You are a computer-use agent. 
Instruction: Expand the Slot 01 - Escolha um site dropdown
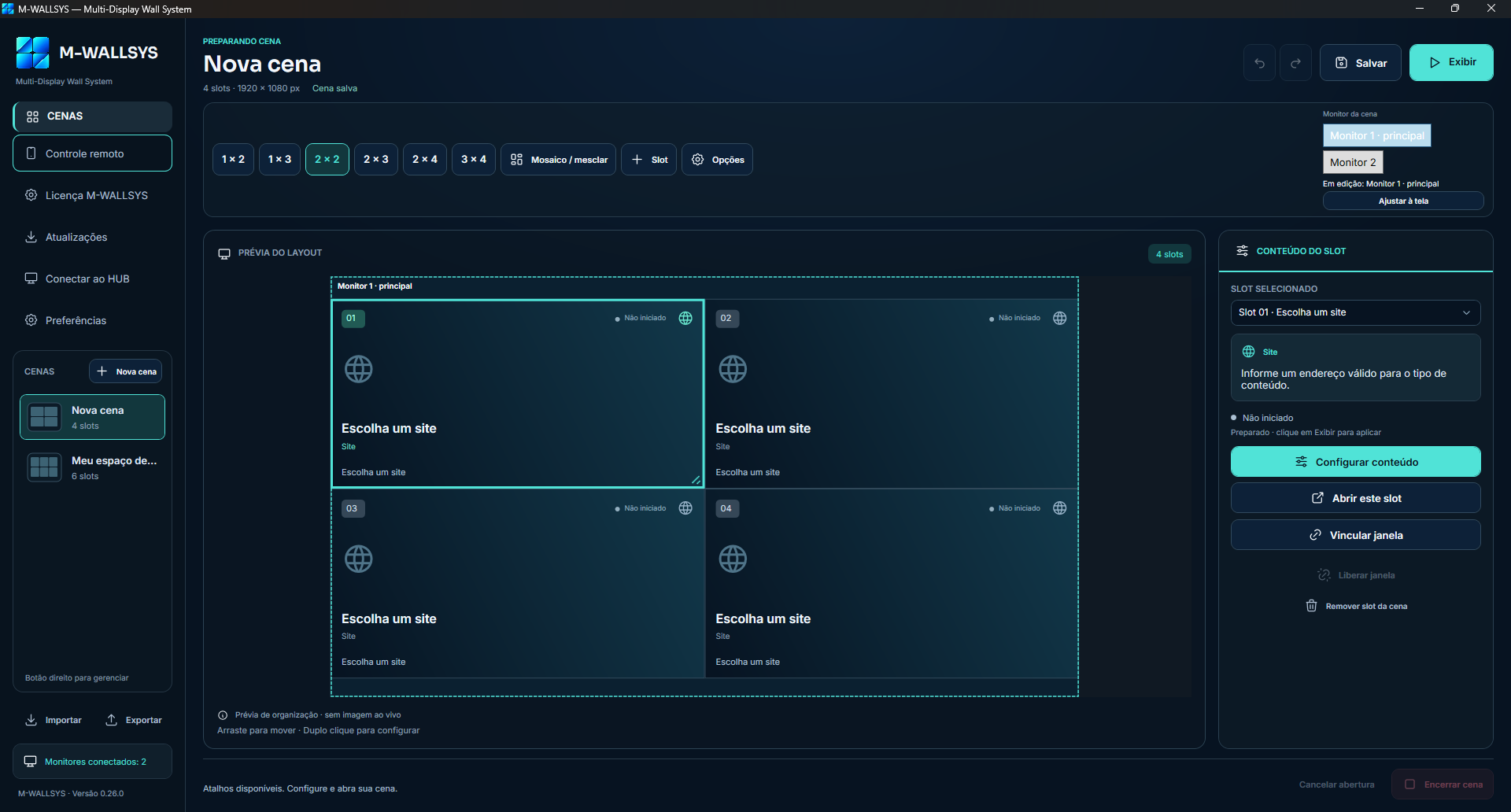1355,312
